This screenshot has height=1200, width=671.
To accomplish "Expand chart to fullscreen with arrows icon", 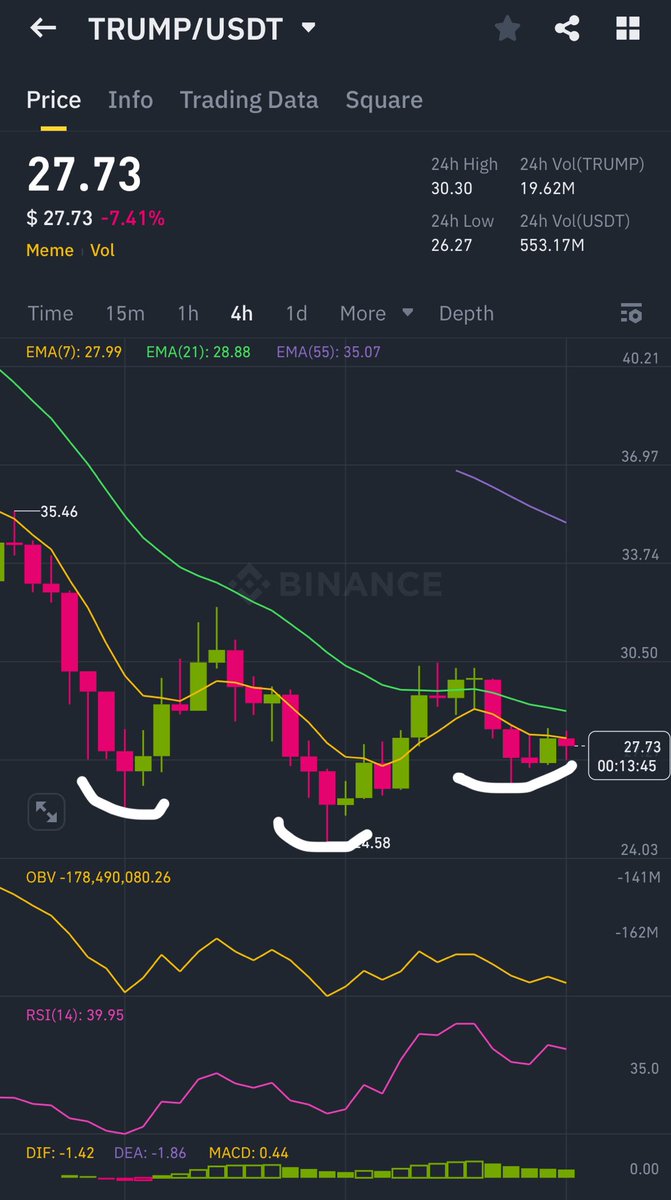I will click(46, 811).
